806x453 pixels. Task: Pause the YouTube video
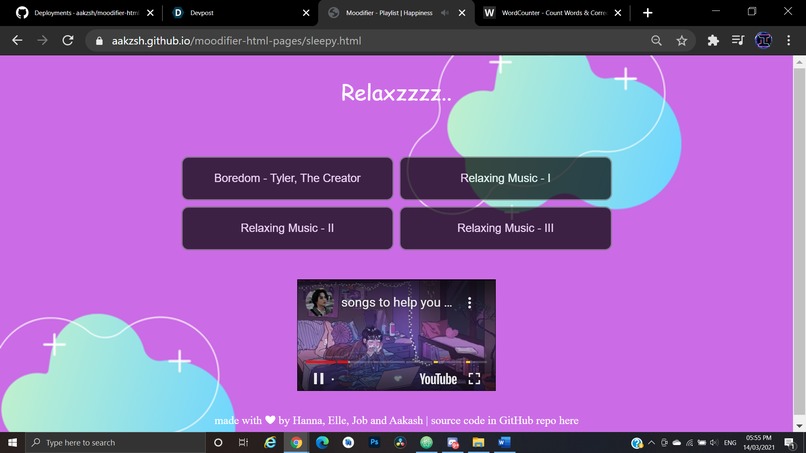pyautogui.click(x=319, y=379)
